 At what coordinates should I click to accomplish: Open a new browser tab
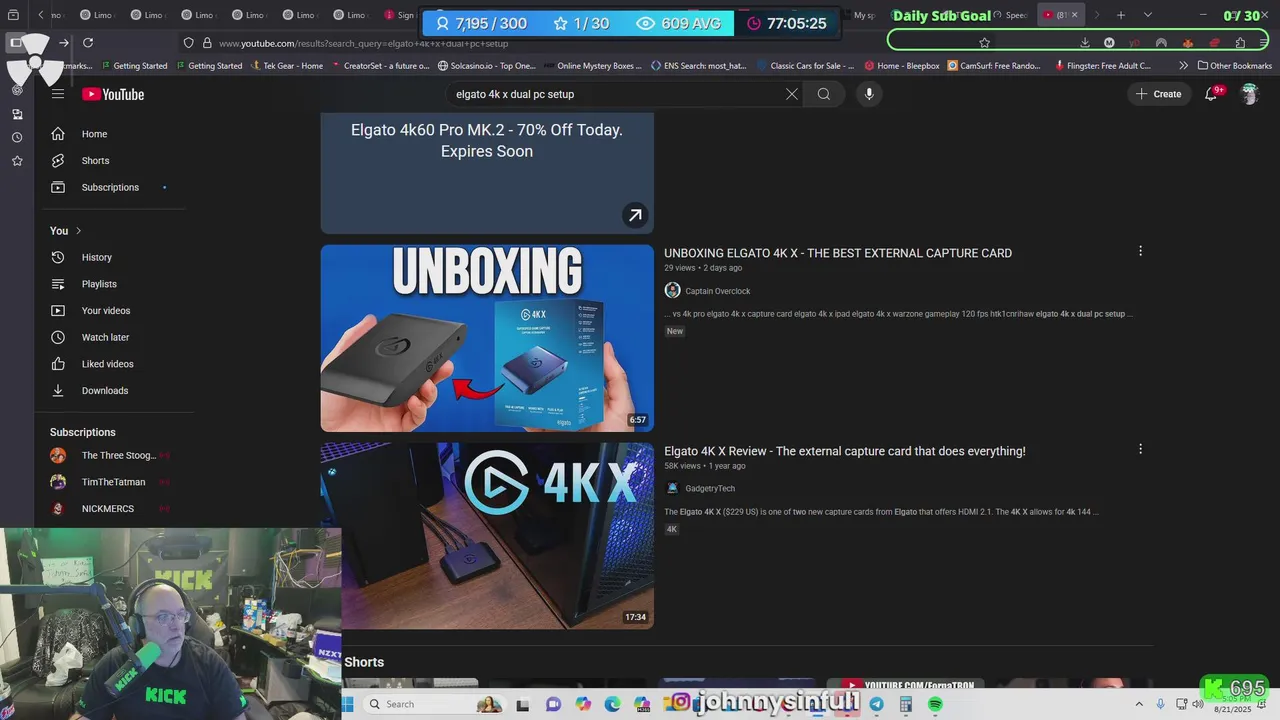coord(1121,15)
